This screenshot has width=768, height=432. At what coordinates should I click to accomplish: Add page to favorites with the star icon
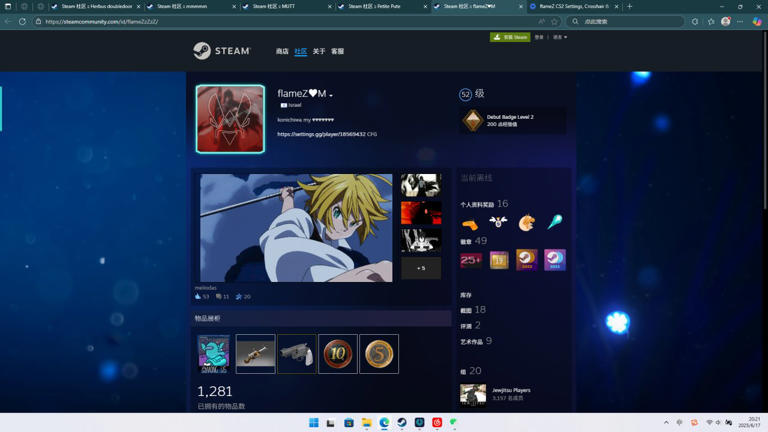(554, 22)
